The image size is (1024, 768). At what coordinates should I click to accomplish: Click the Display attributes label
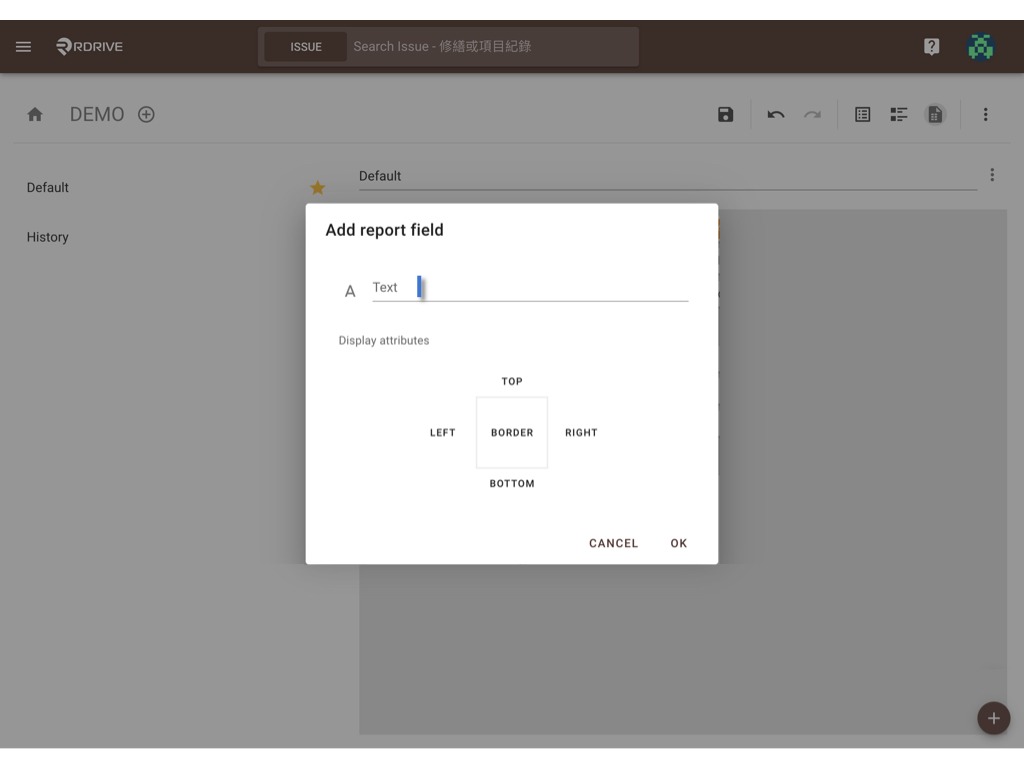click(x=384, y=340)
